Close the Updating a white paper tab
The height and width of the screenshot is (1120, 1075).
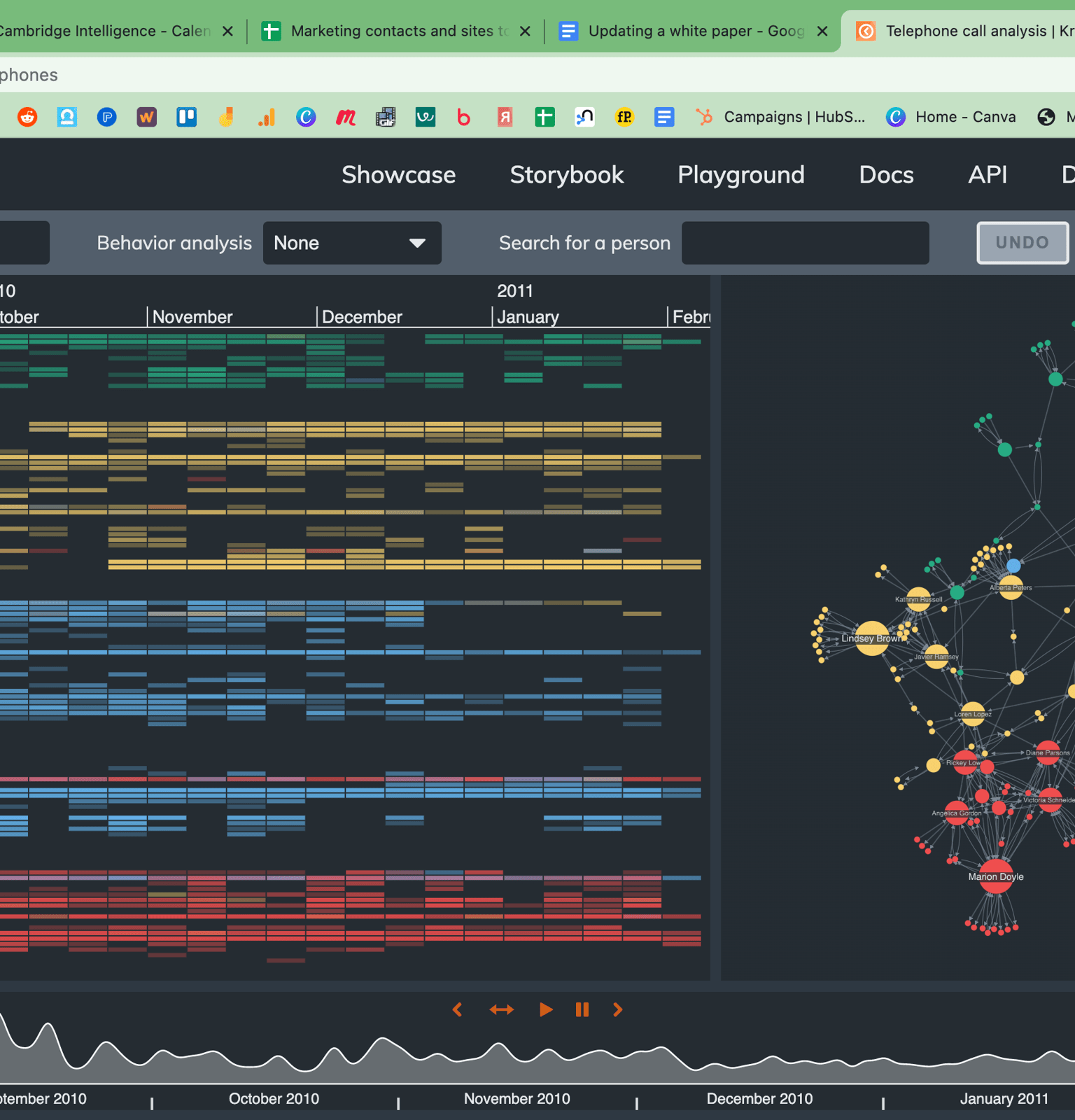point(822,31)
